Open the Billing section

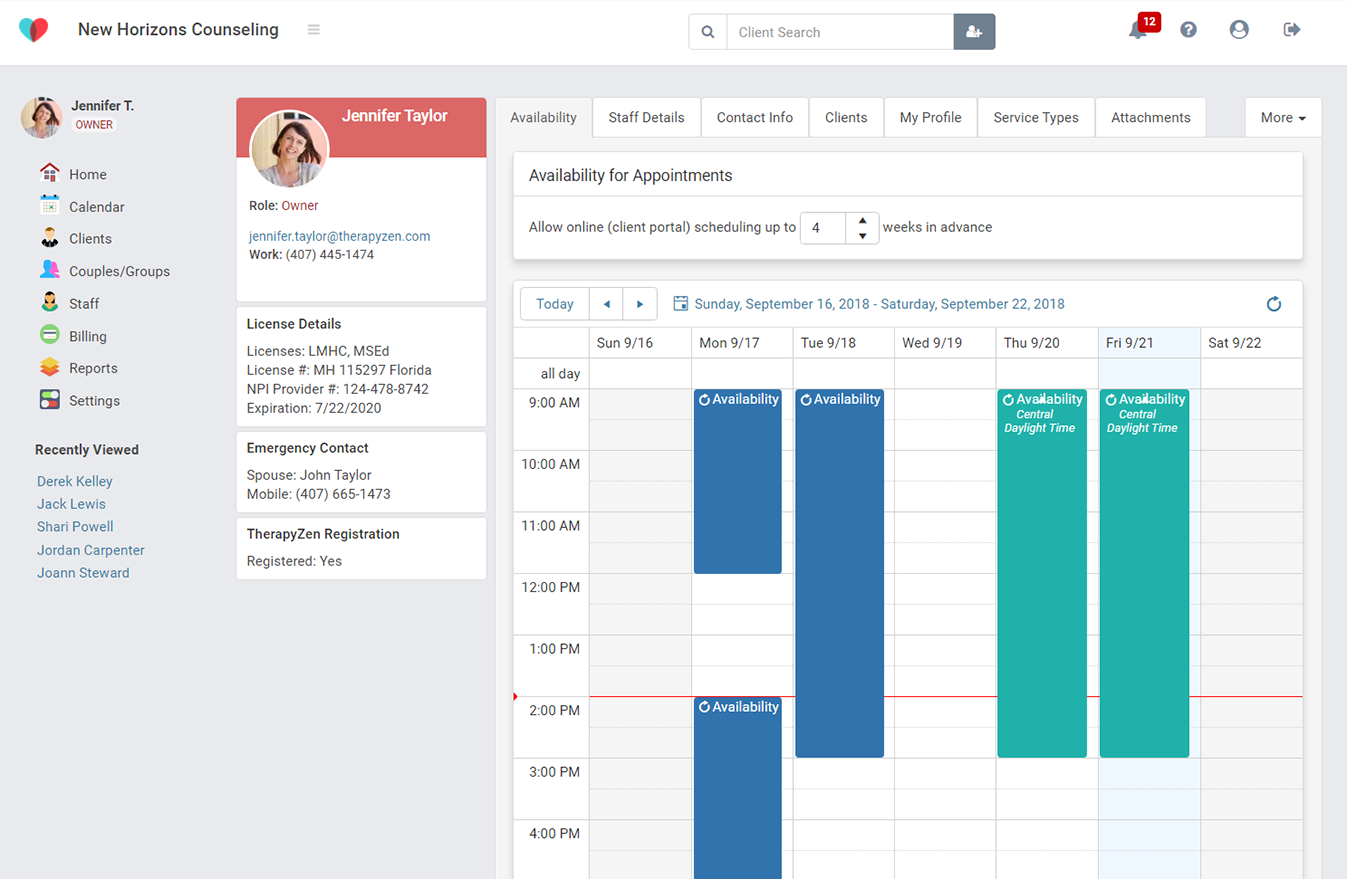[x=85, y=336]
